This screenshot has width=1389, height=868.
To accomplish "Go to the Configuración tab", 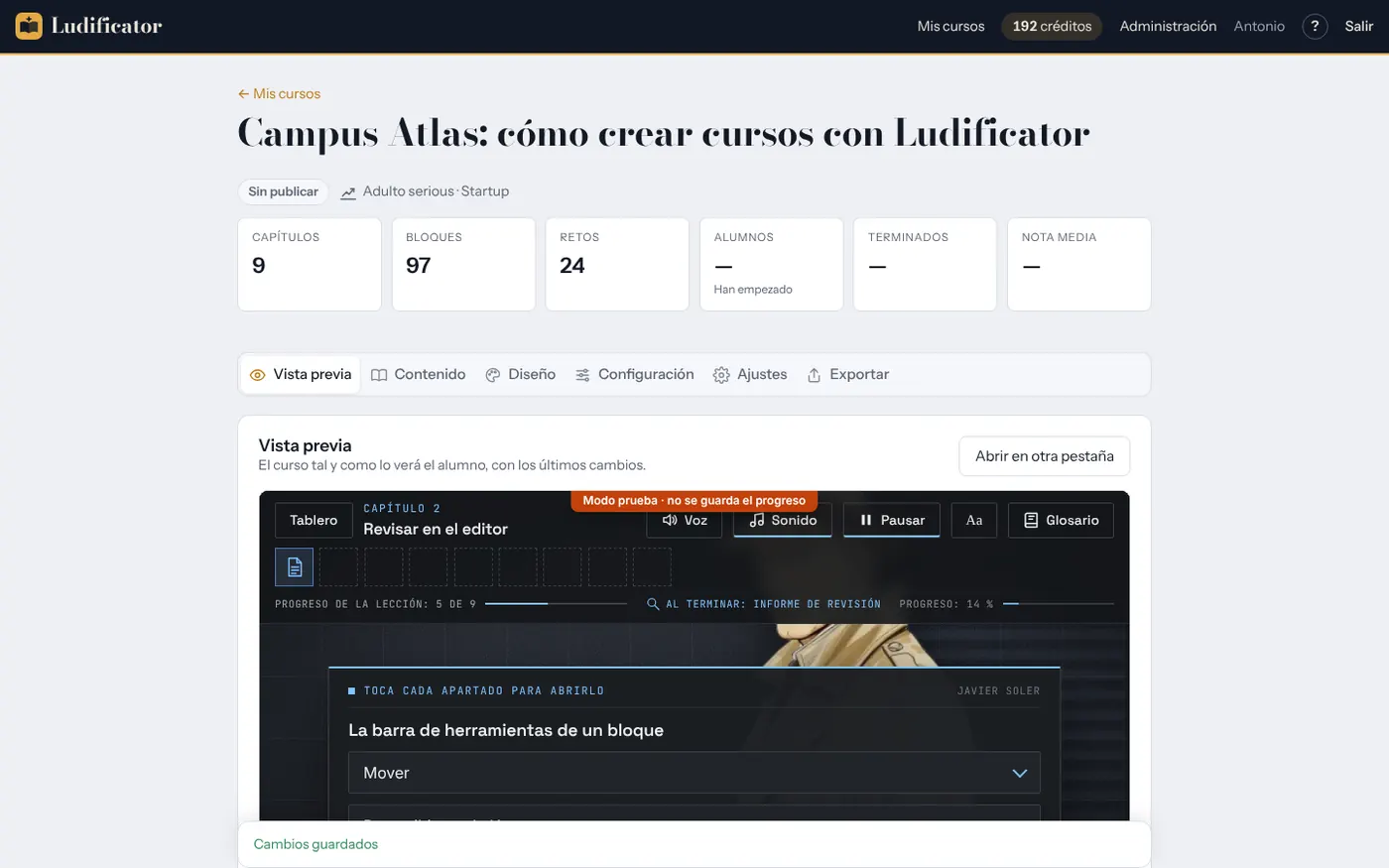I will (634, 375).
